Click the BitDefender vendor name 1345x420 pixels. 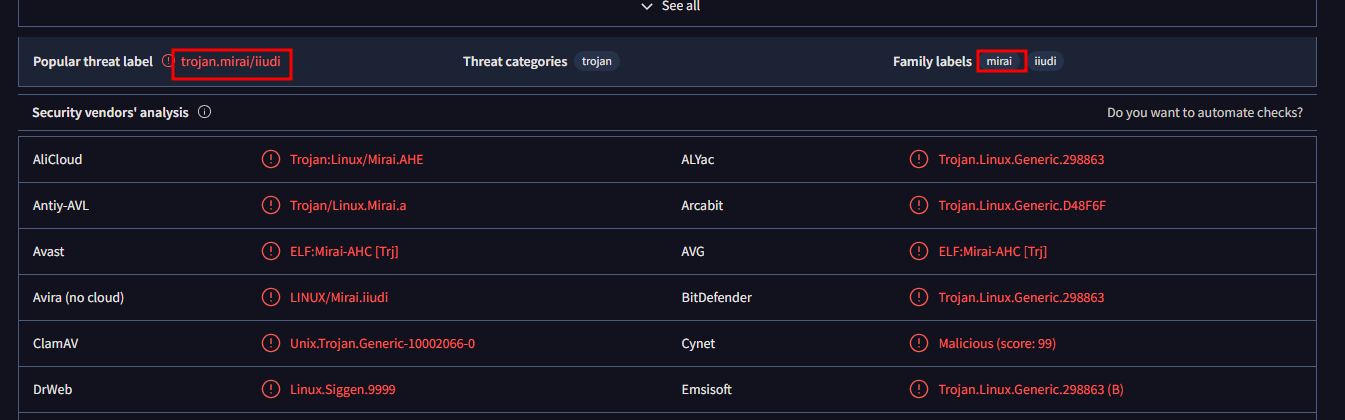click(716, 297)
